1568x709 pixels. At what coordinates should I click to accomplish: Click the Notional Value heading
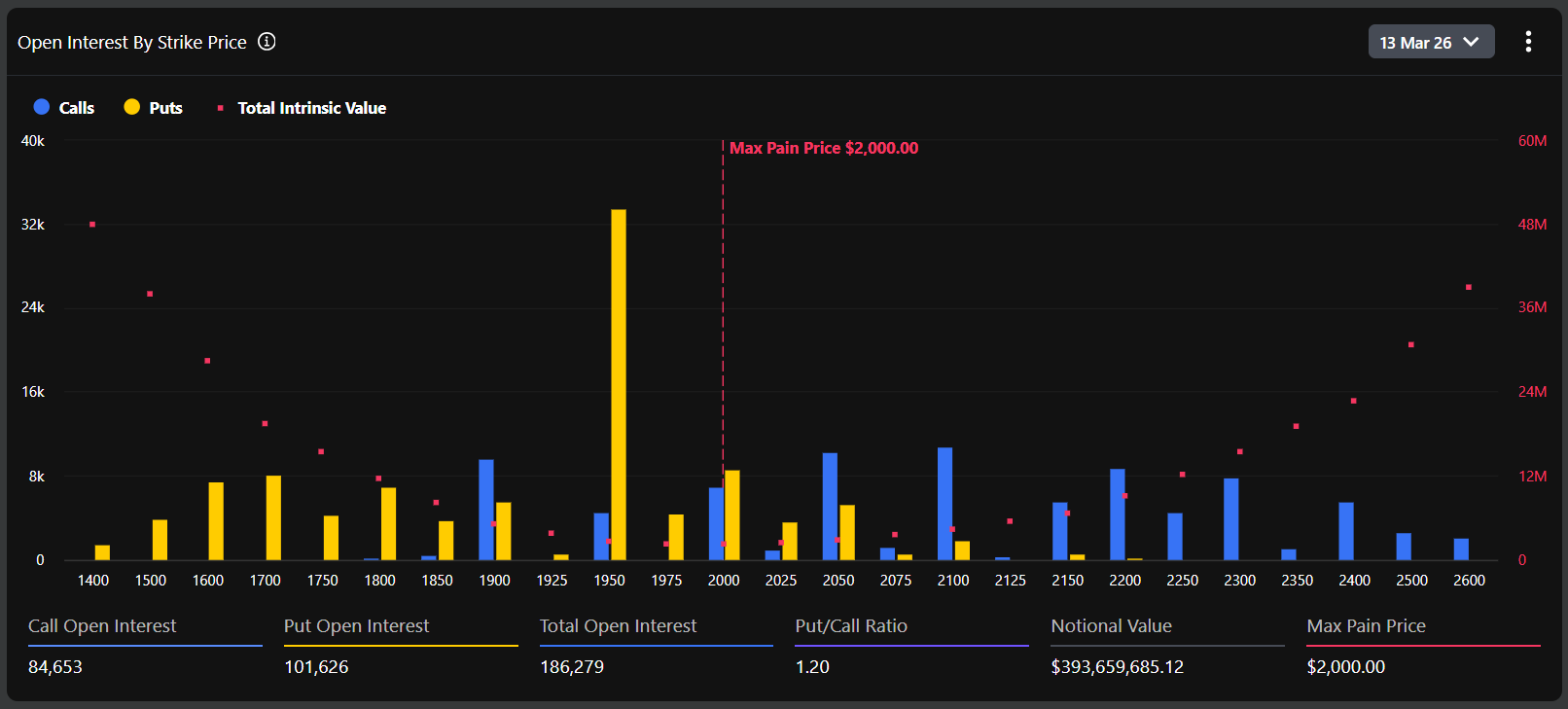(x=1111, y=626)
